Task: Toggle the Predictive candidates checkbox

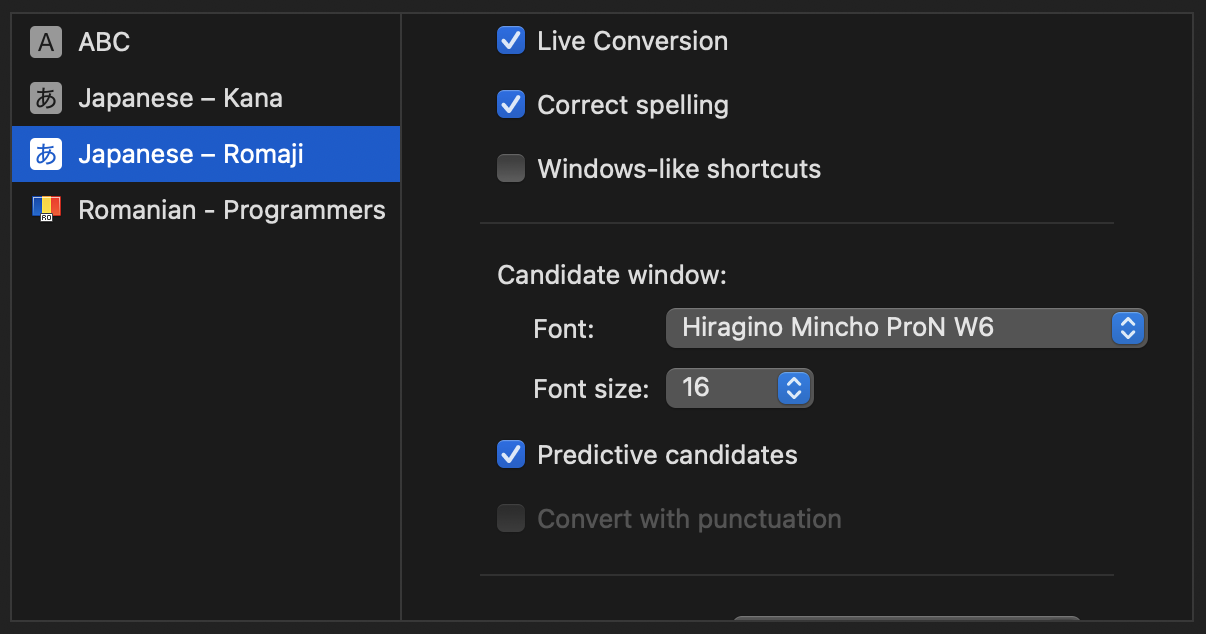Action: click(511, 454)
